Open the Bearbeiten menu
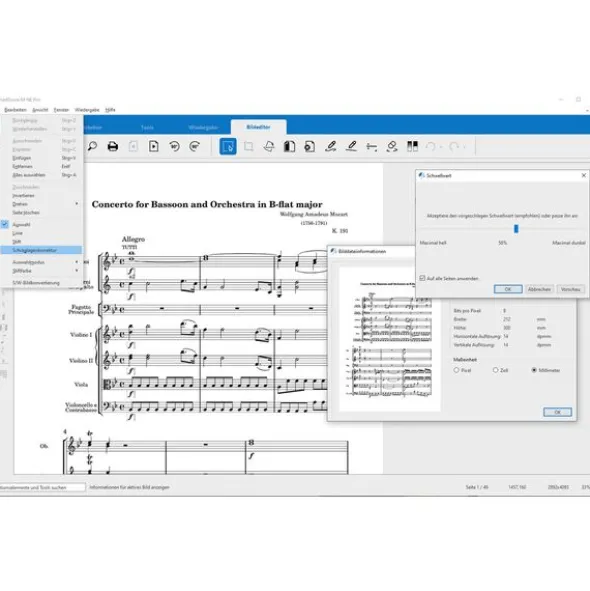This screenshot has height=591, width=590. (x=15, y=110)
